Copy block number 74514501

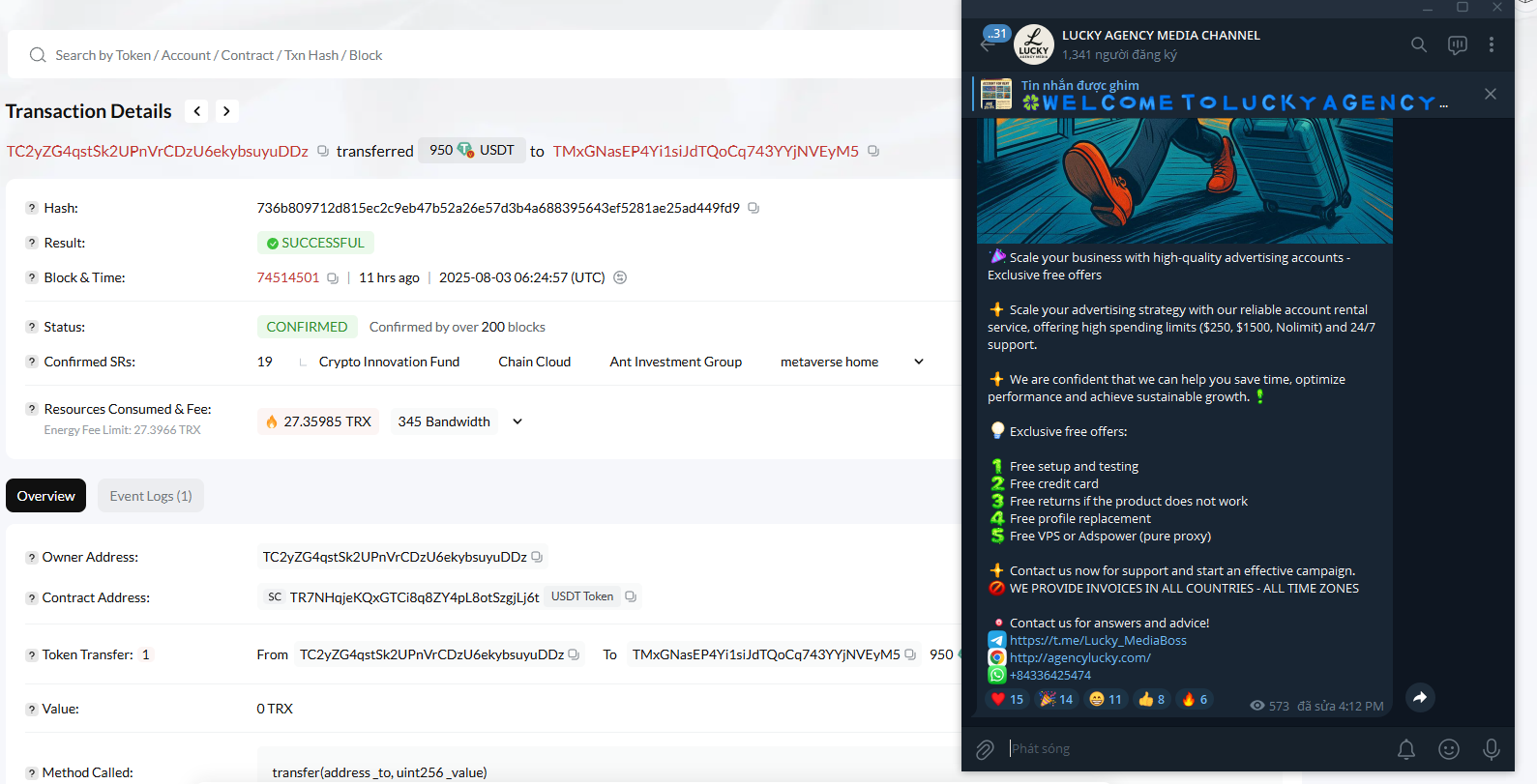tap(333, 278)
